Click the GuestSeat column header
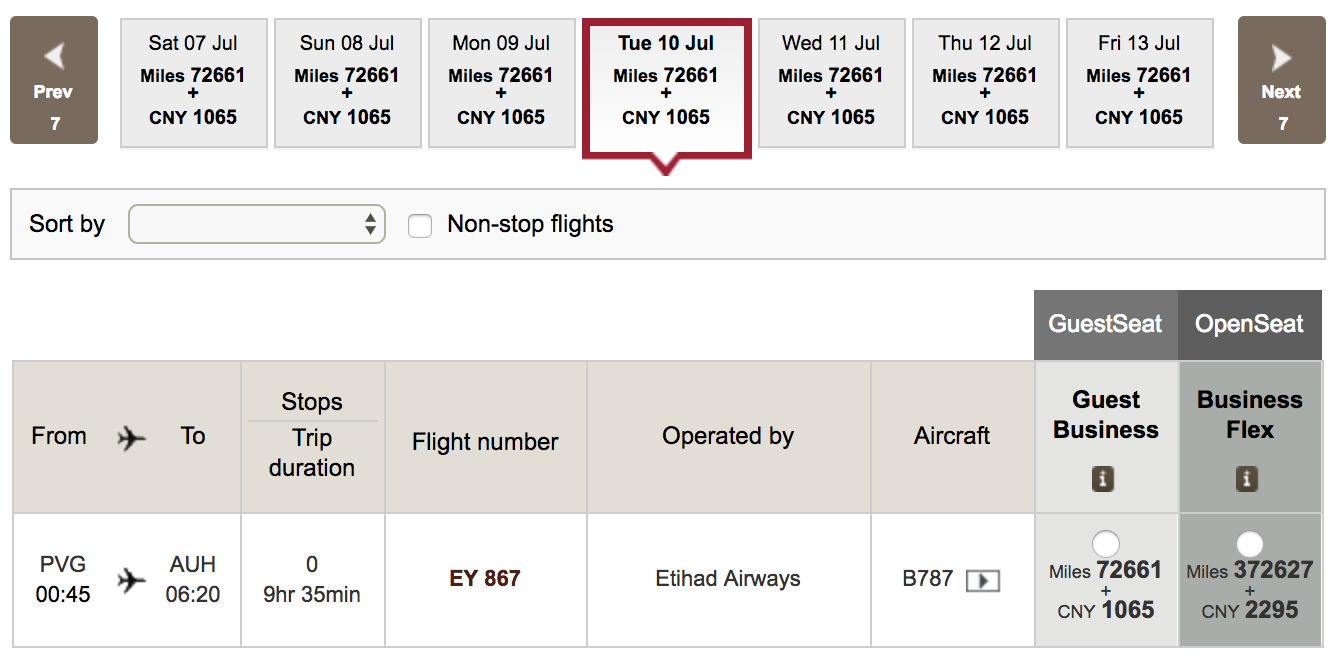Screen dimensions: 1338x656 tap(1105, 324)
